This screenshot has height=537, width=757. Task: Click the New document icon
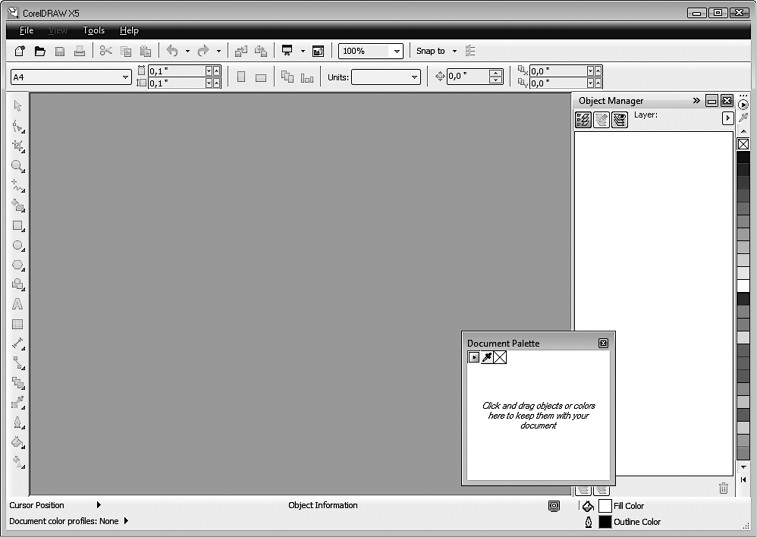pos(20,51)
